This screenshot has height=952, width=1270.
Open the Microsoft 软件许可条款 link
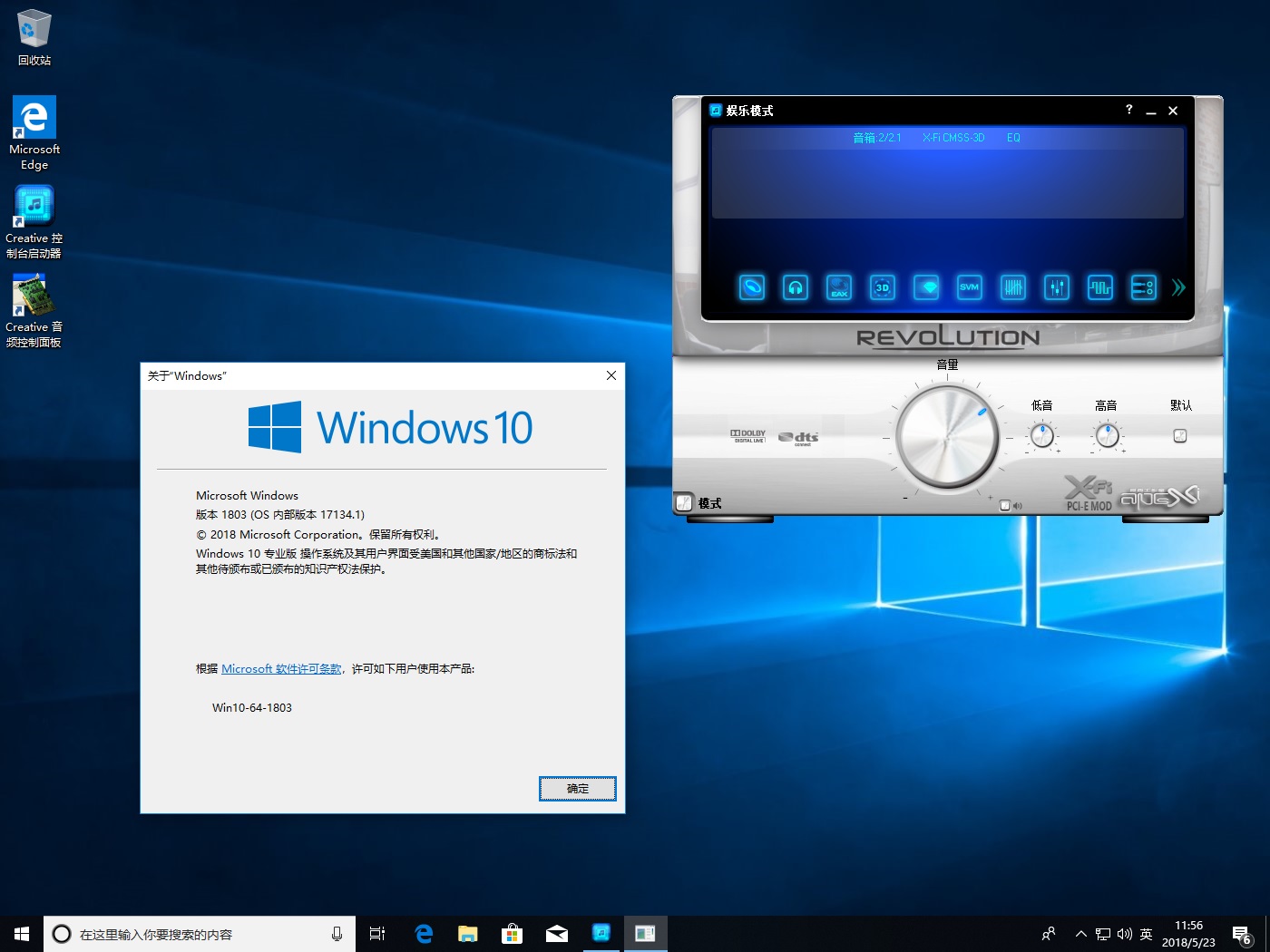281,669
